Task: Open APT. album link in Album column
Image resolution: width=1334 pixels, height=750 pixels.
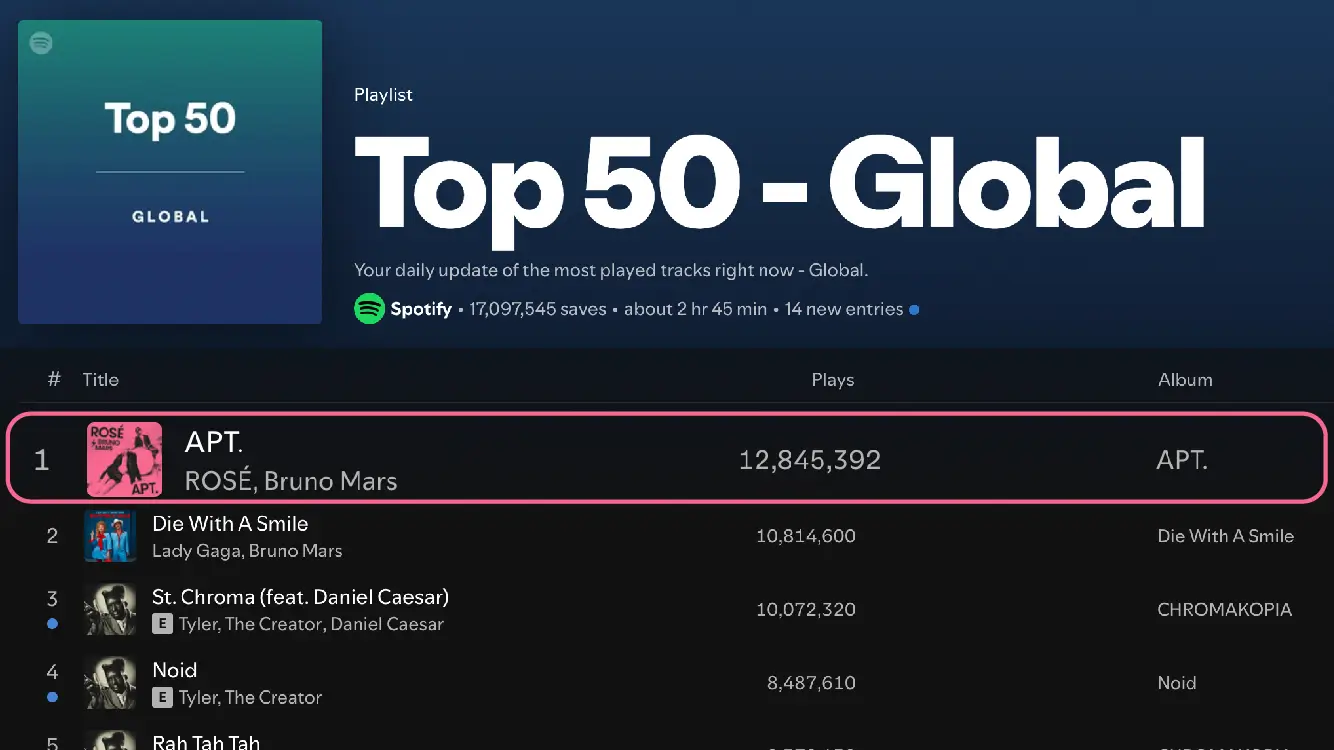Action: click(1182, 460)
